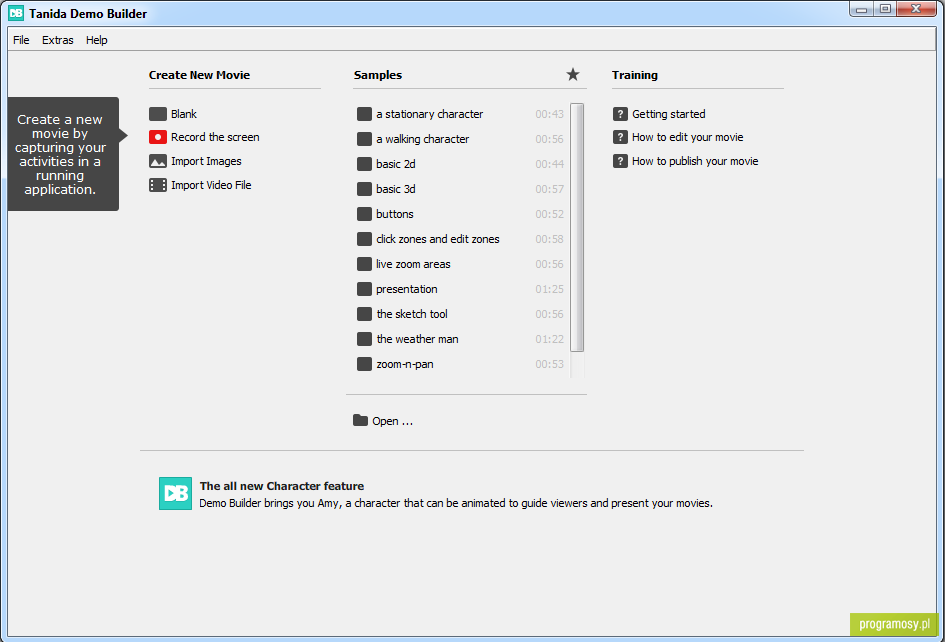Click the 01:25 duration of presentation

pos(549,289)
